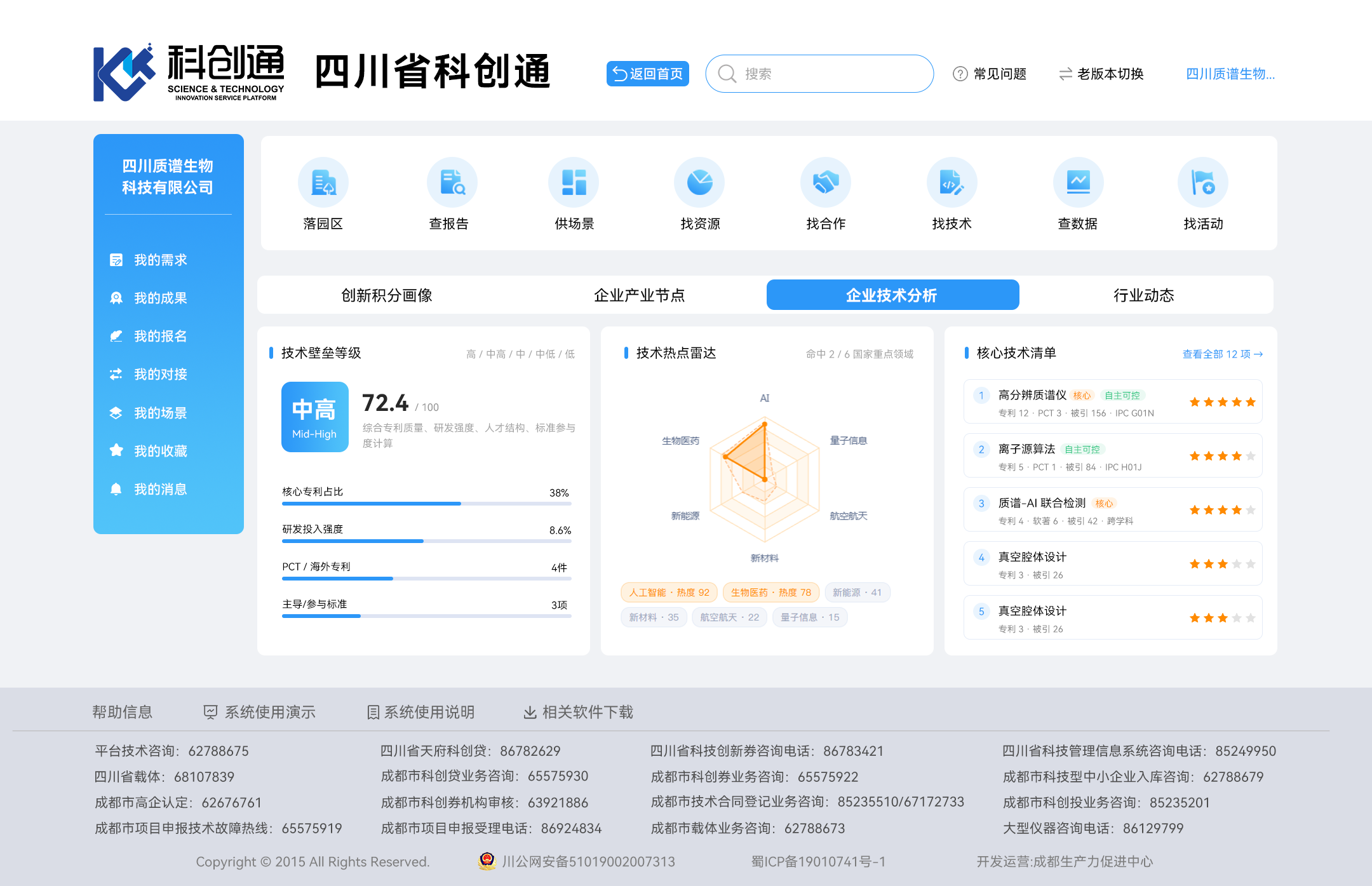Select 离子源算法 list item
This screenshot has width=1372, height=886.
tap(1113, 455)
